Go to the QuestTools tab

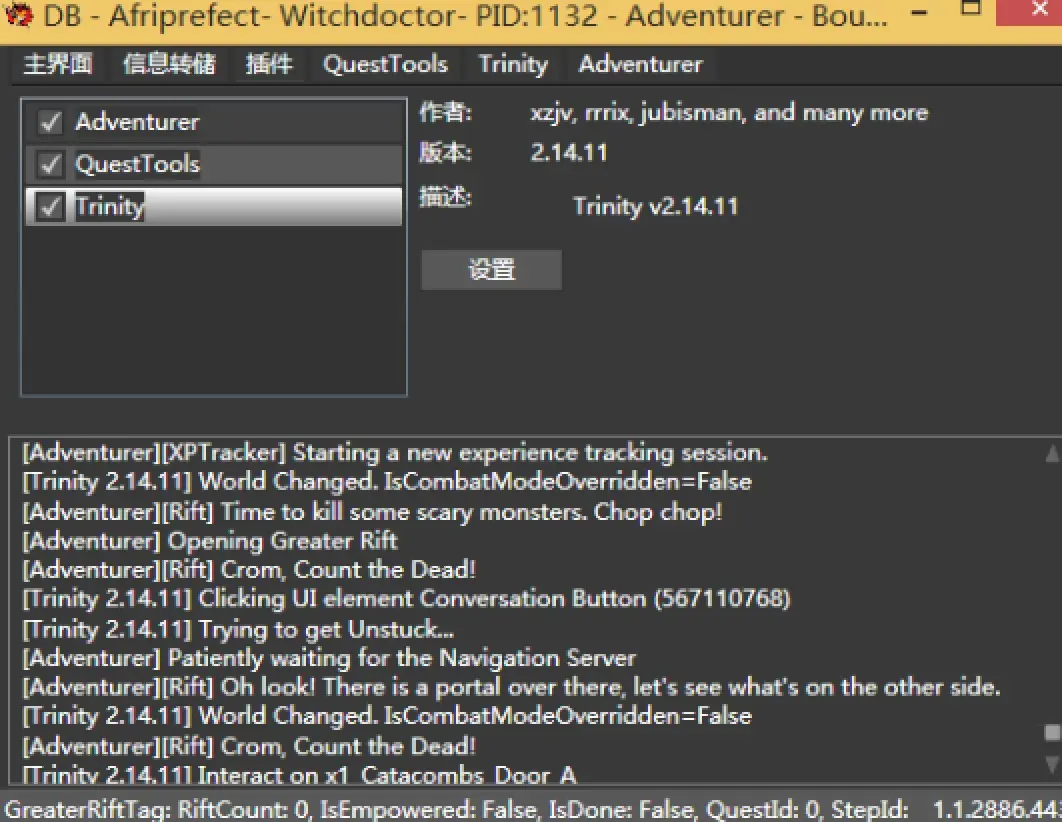pyautogui.click(x=385, y=65)
